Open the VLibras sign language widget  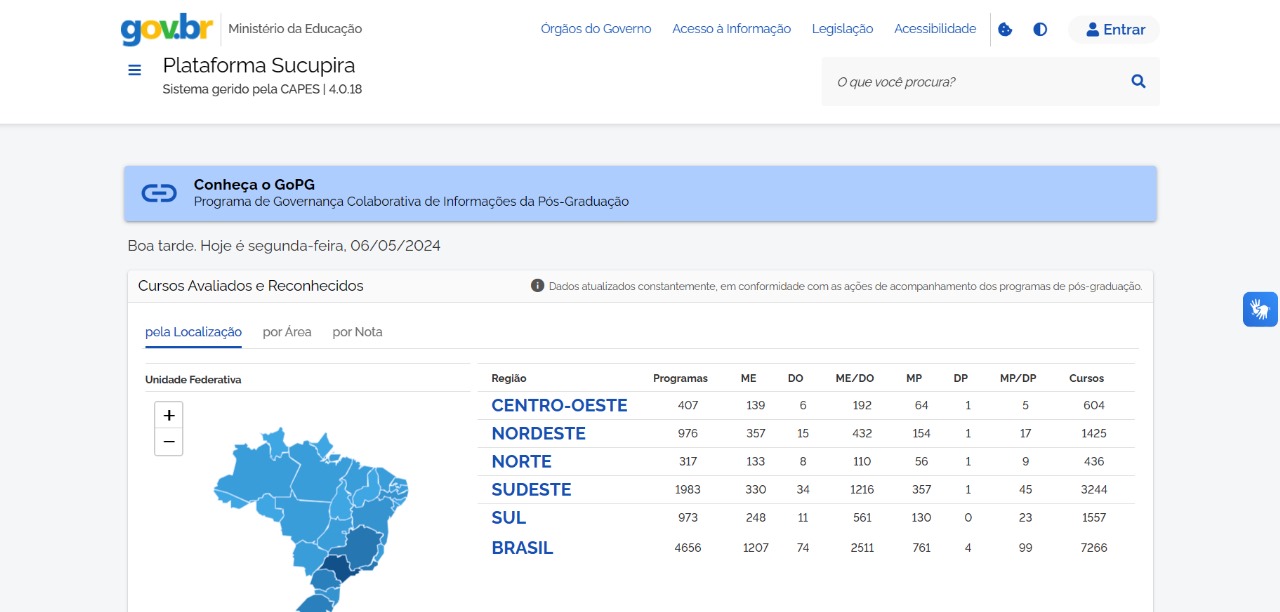click(1260, 309)
